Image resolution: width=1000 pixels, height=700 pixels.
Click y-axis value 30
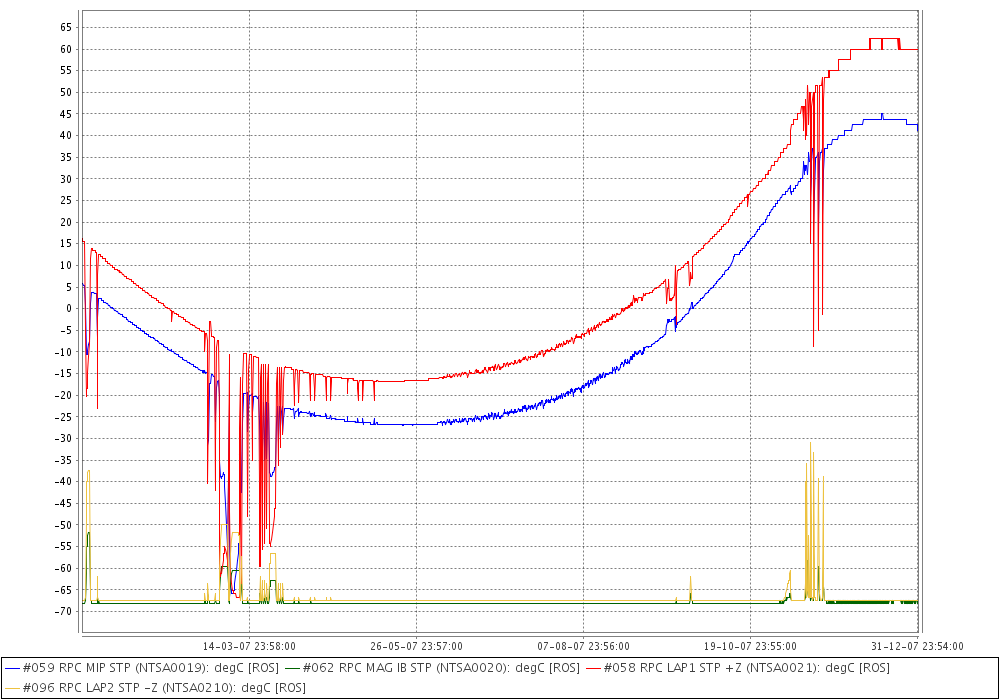tap(66, 179)
